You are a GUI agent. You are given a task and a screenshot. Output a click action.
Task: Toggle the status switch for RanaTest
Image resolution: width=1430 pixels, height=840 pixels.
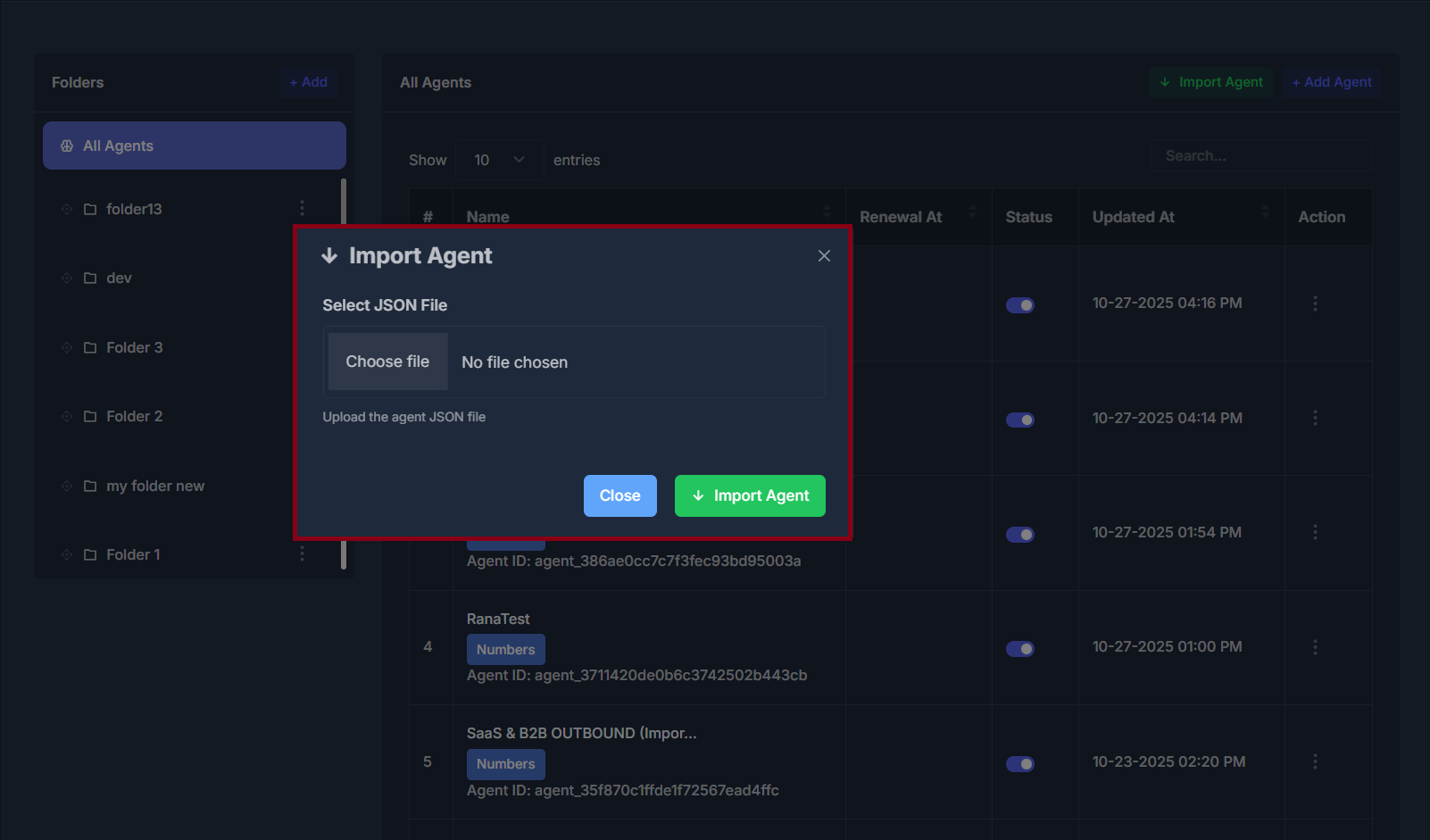click(x=1020, y=649)
